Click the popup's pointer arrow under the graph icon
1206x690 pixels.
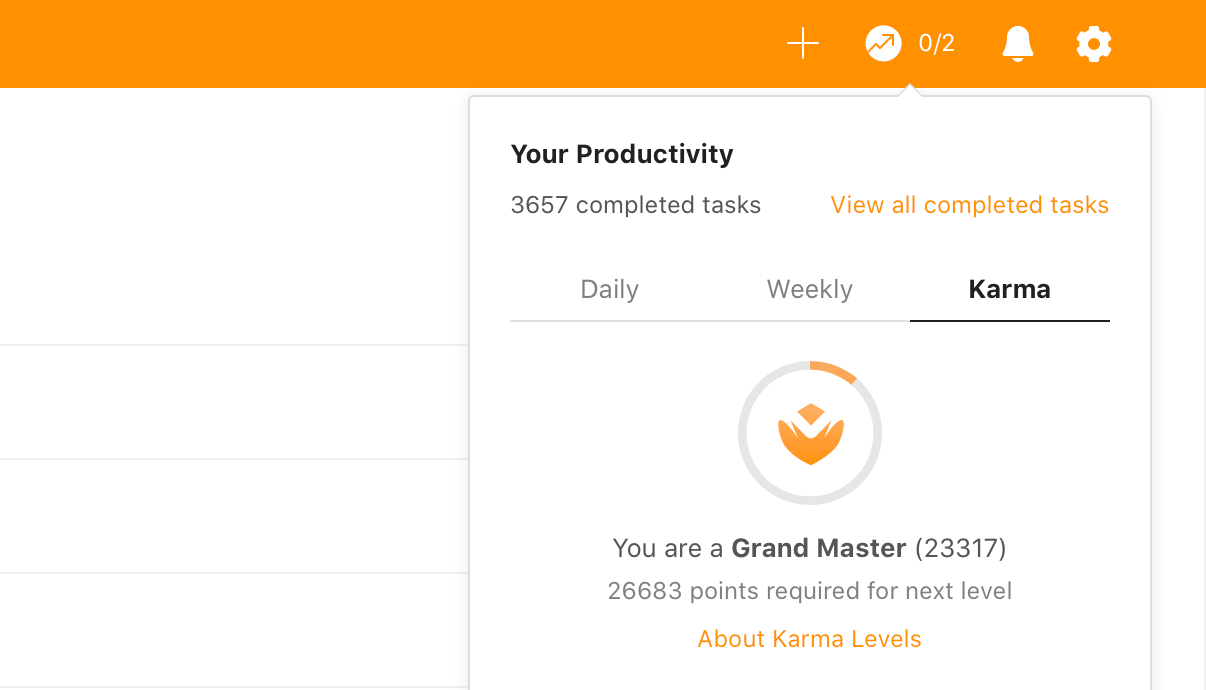coord(910,90)
